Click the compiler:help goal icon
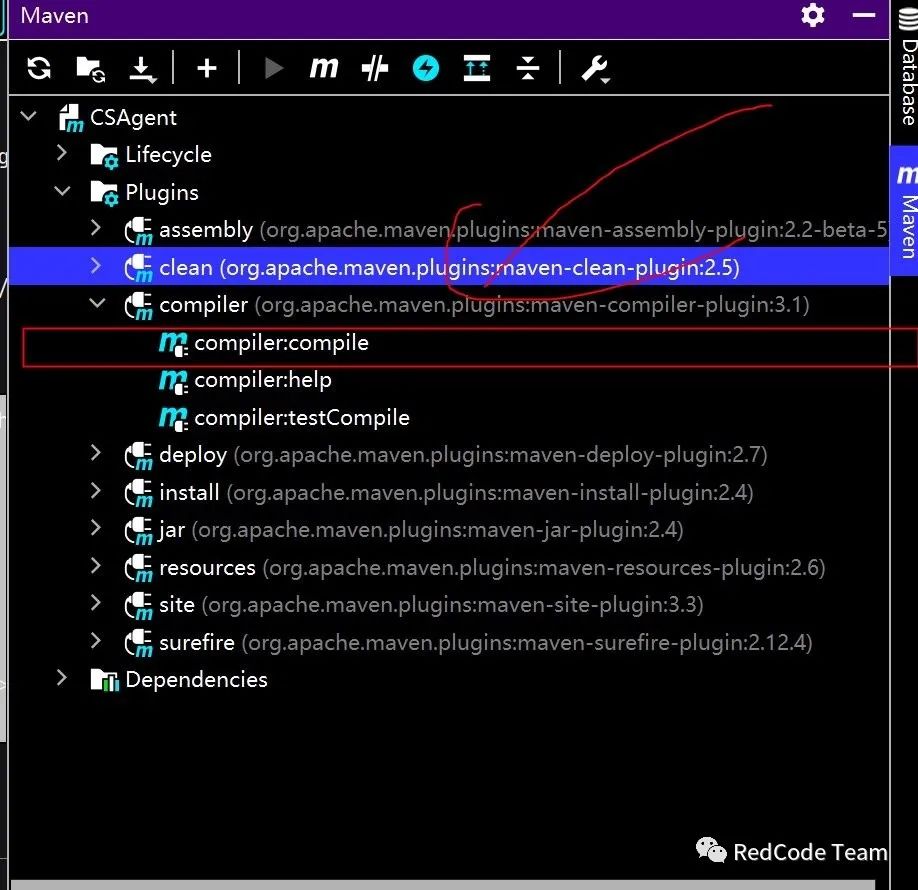The width and height of the screenshot is (918, 890). (x=173, y=381)
